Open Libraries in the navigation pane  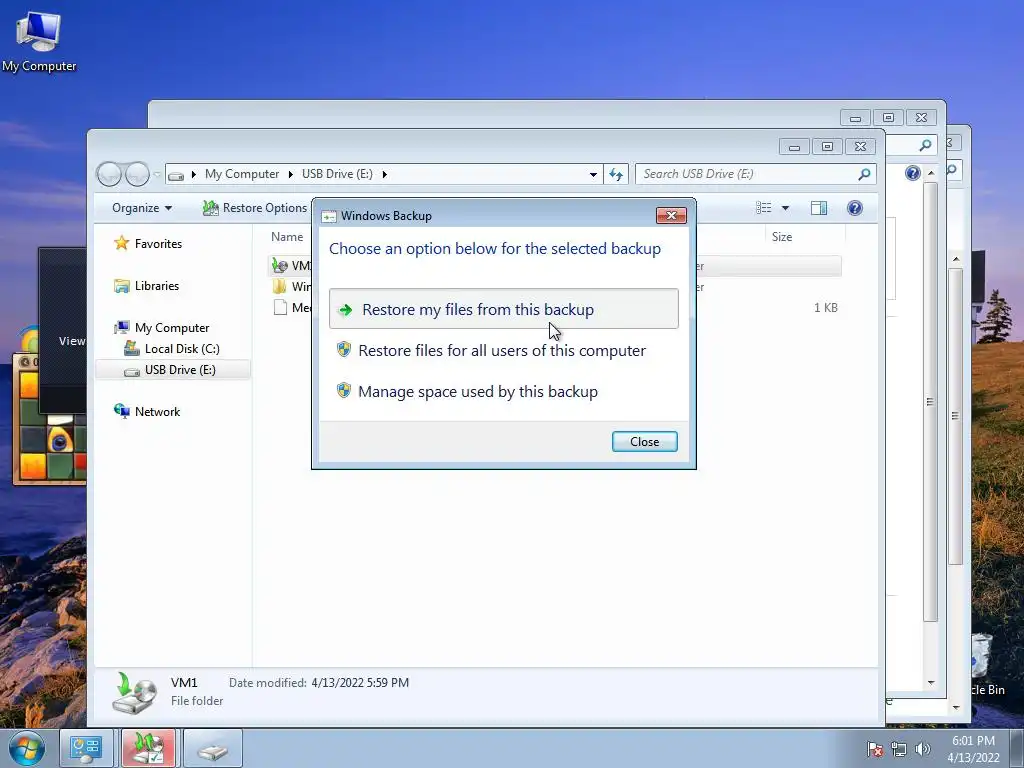point(157,286)
